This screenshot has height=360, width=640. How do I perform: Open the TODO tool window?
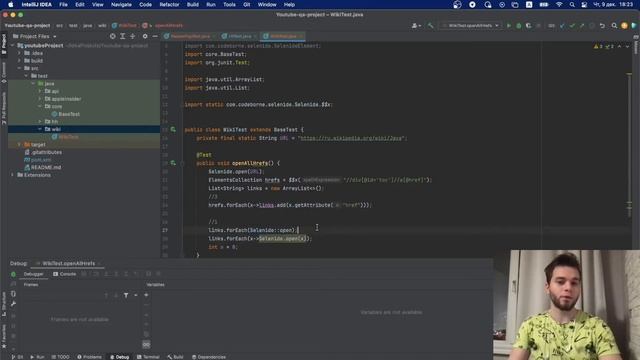pos(60,357)
